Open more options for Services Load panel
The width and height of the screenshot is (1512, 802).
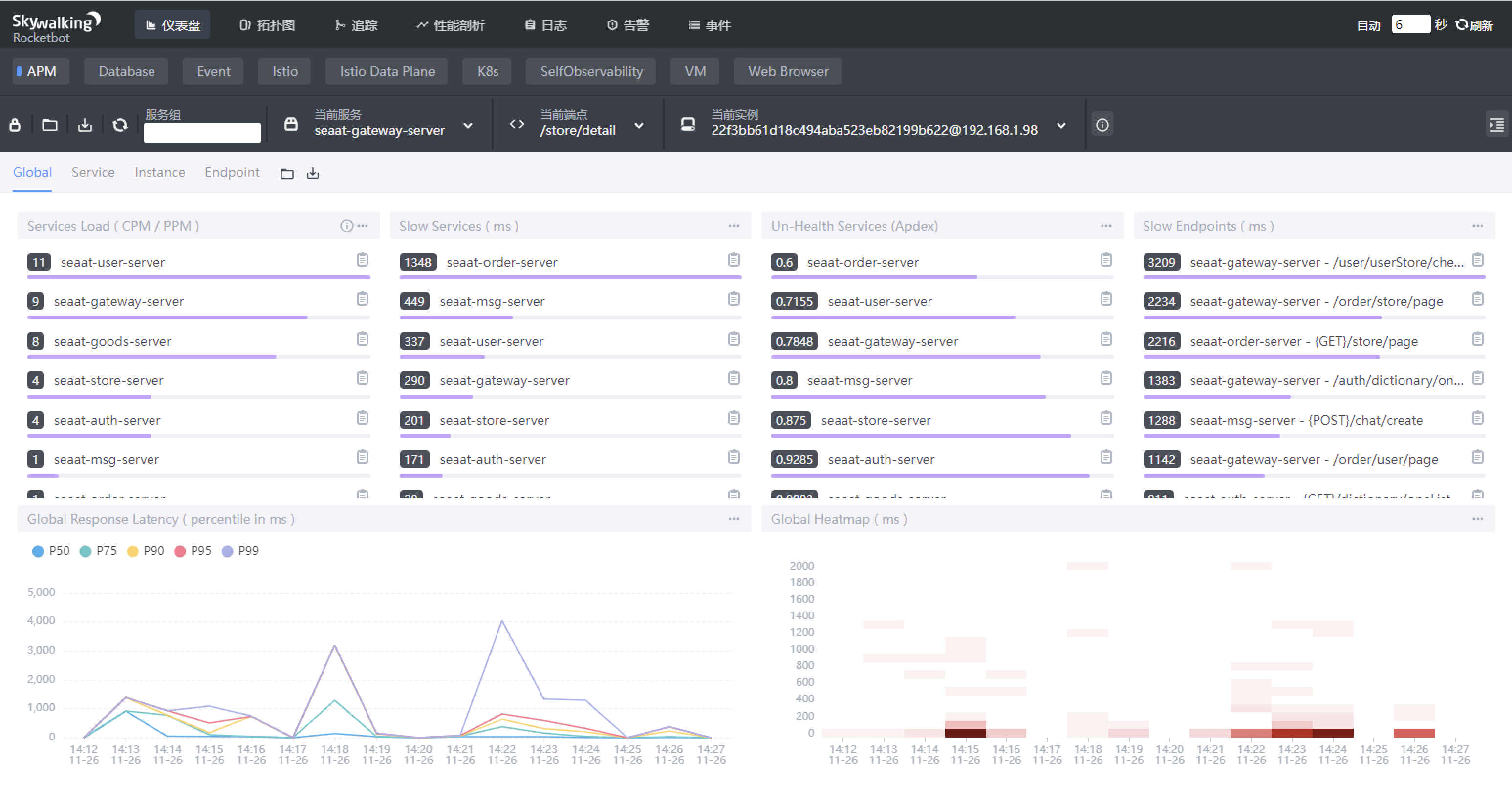coord(363,226)
